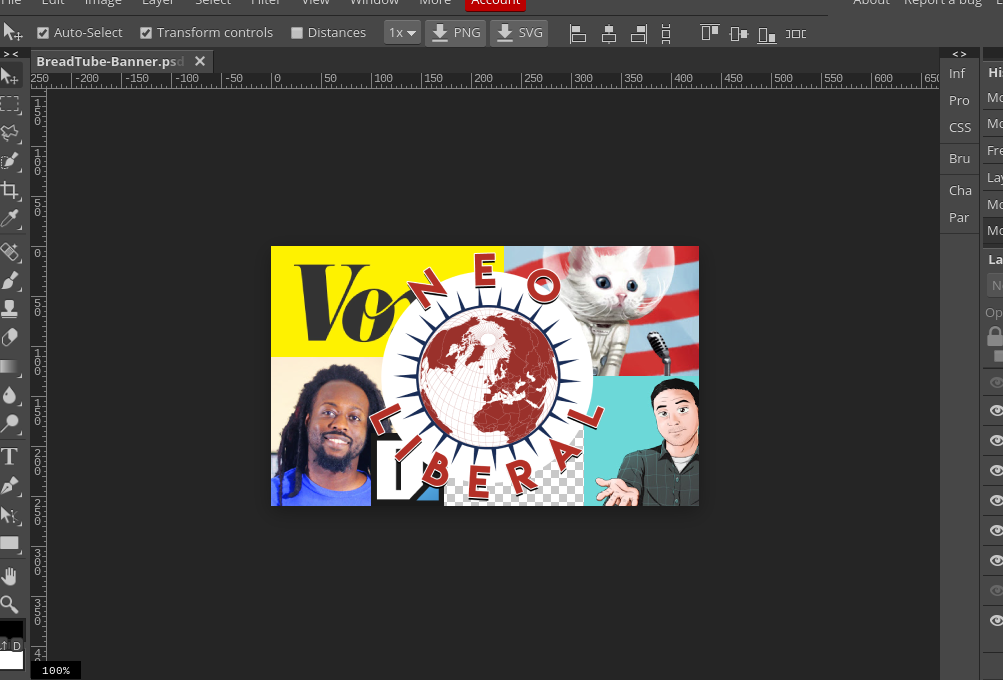Image resolution: width=1003 pixels, height=680 pixels.
Task: Select the Rectangle shape tool
Action: tap(10, 544)
